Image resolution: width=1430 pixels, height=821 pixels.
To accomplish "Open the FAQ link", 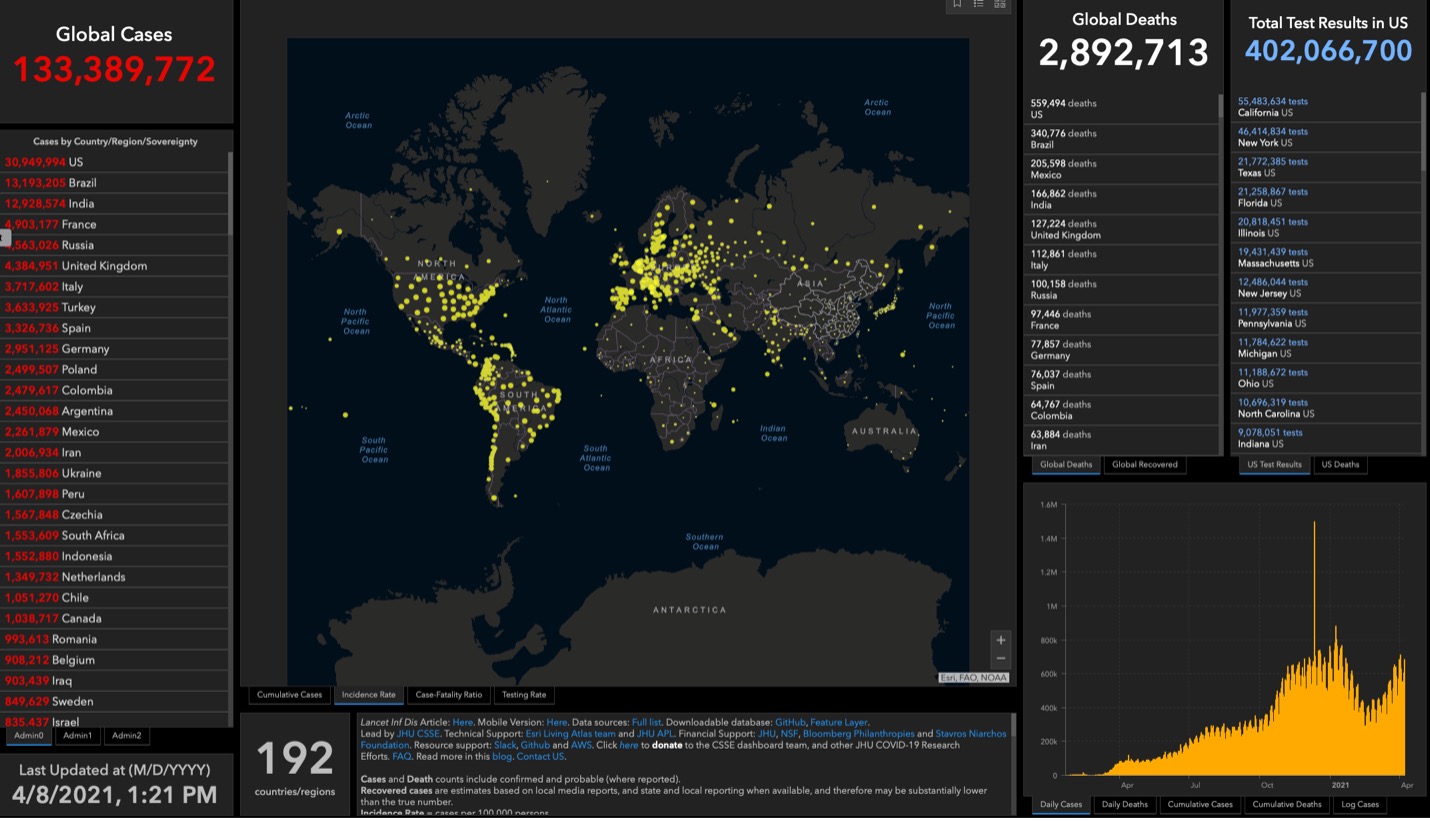I will pos(401,758).
